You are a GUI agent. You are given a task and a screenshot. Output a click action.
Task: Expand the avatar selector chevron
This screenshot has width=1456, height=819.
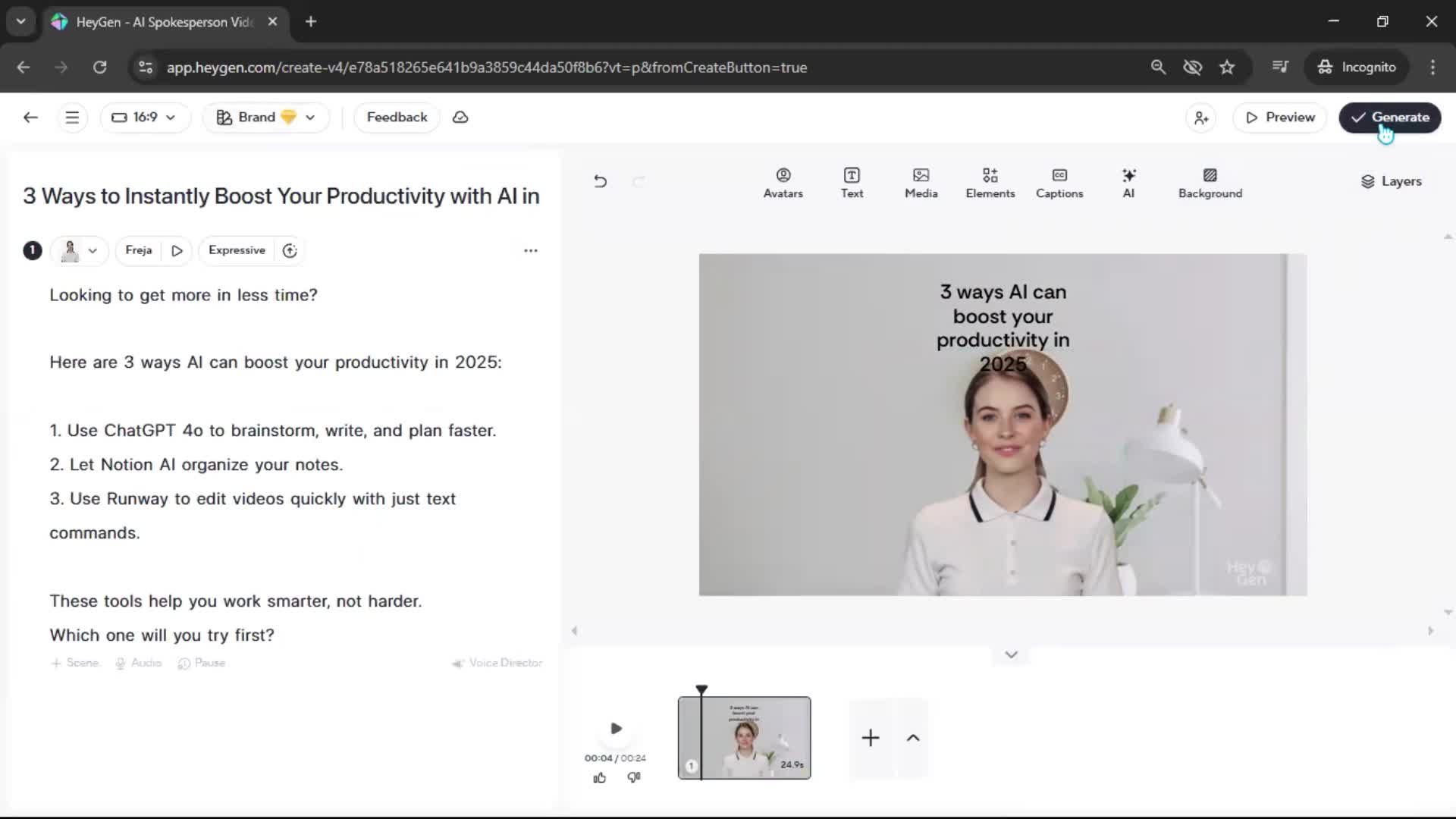93,250
